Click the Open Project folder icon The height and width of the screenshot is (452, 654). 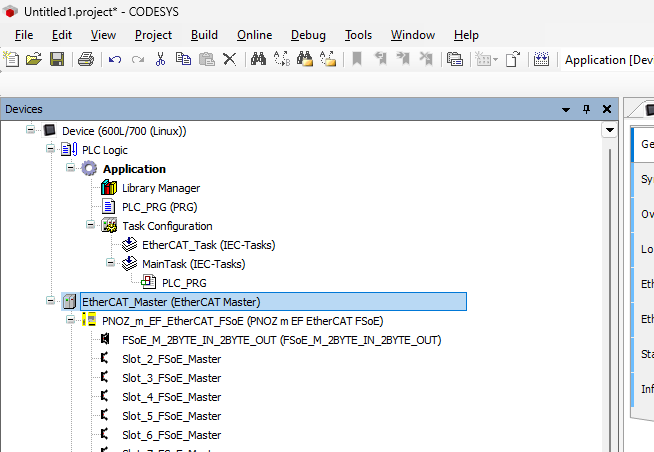click(34, 59)
